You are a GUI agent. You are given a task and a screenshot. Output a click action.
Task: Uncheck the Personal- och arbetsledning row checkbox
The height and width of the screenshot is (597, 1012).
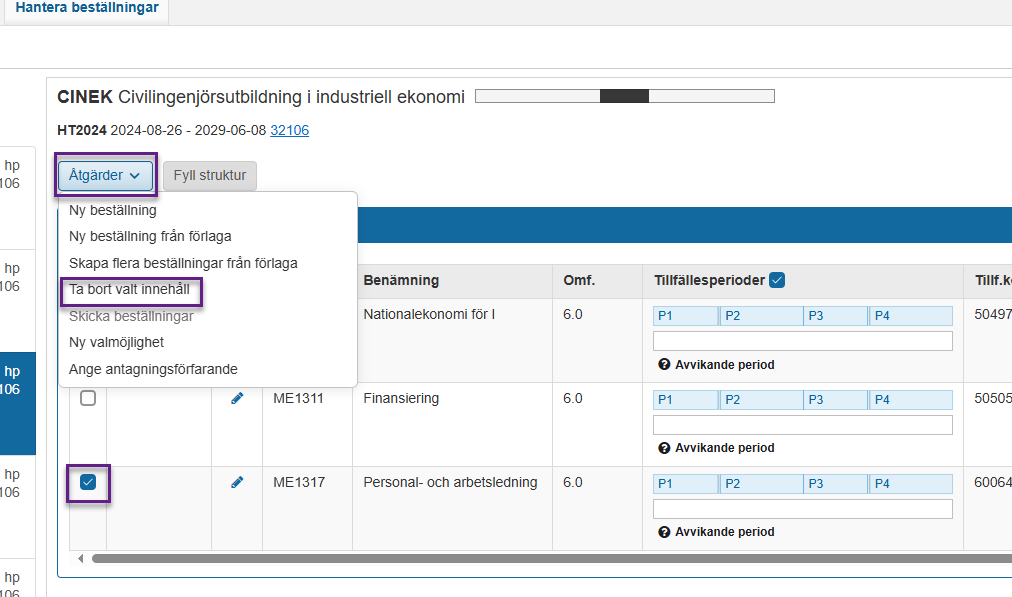88,483
